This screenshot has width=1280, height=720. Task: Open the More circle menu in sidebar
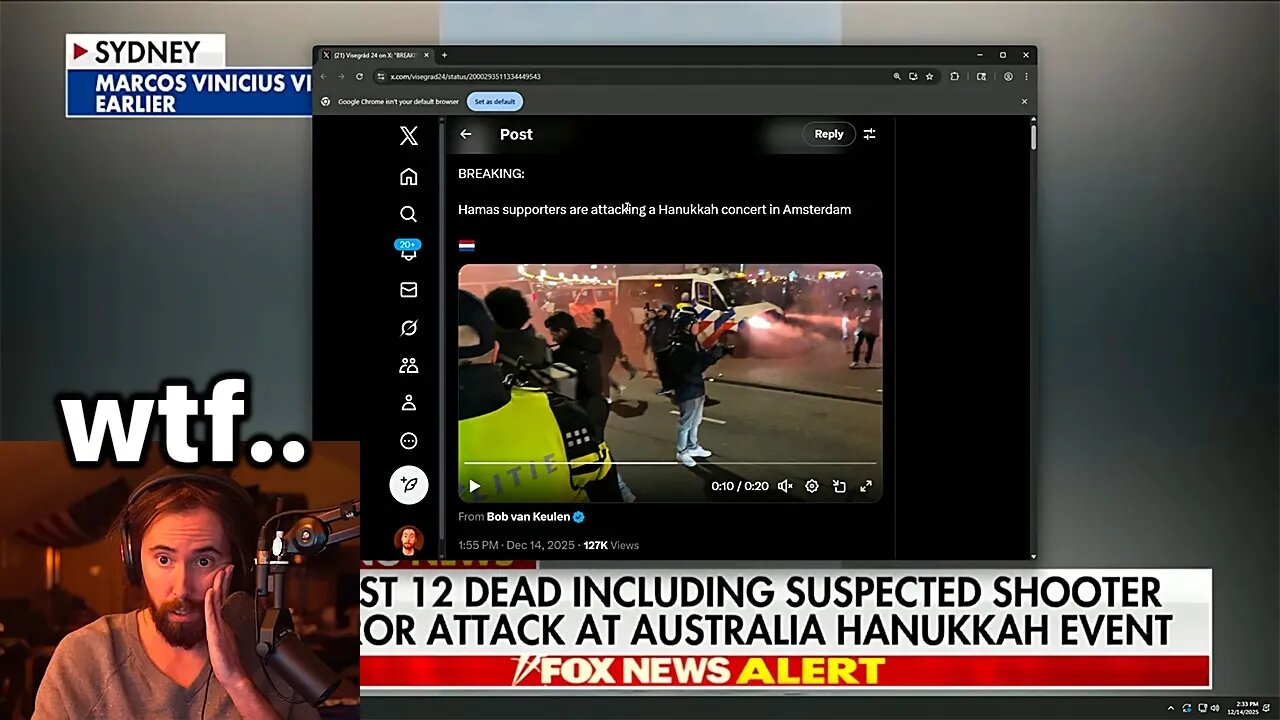coord(408,441)
